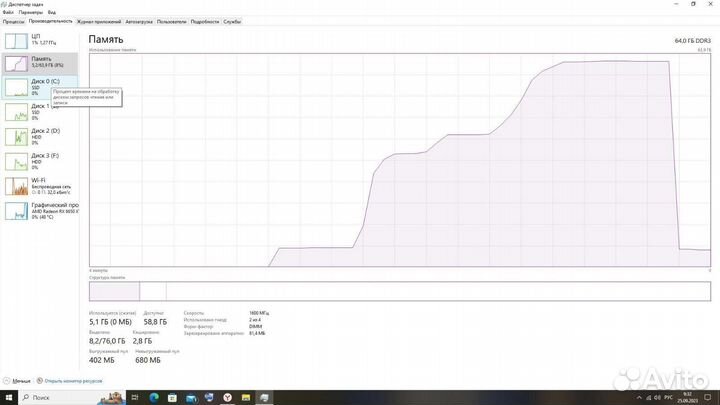Open the Вид menu
Image resolution: width=720 pixels, height=405 pixels.
coord(49,12)
